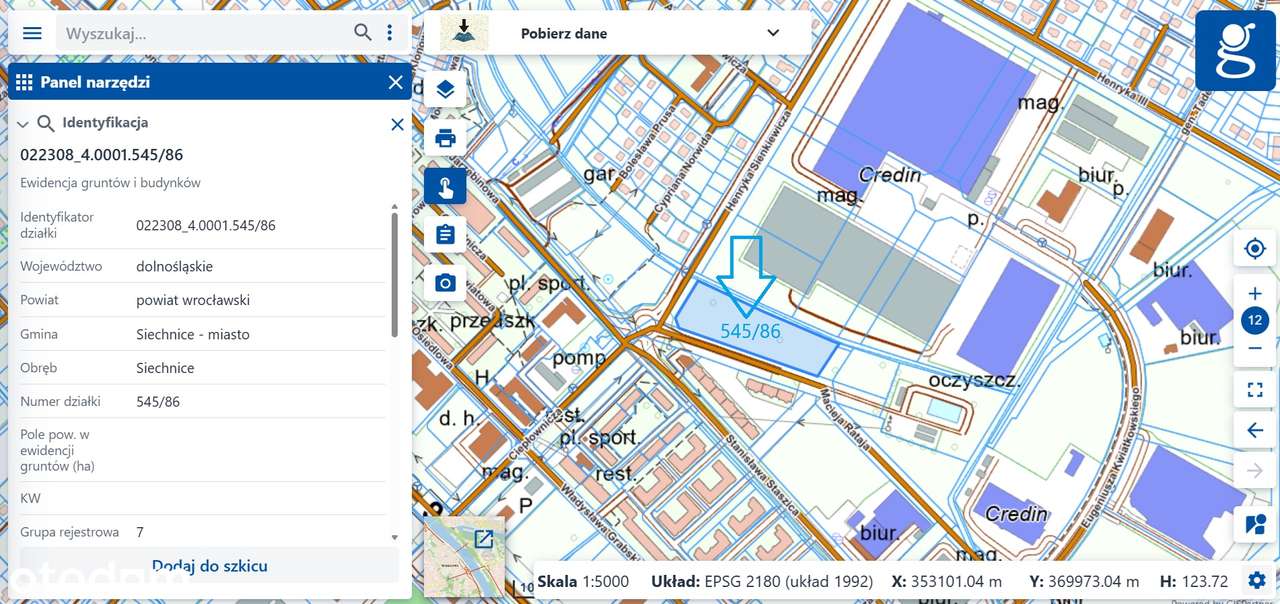This screenshot has width=1280, height=604.
Task: Open the overview minimap in new window
Action: coord(484,540)
